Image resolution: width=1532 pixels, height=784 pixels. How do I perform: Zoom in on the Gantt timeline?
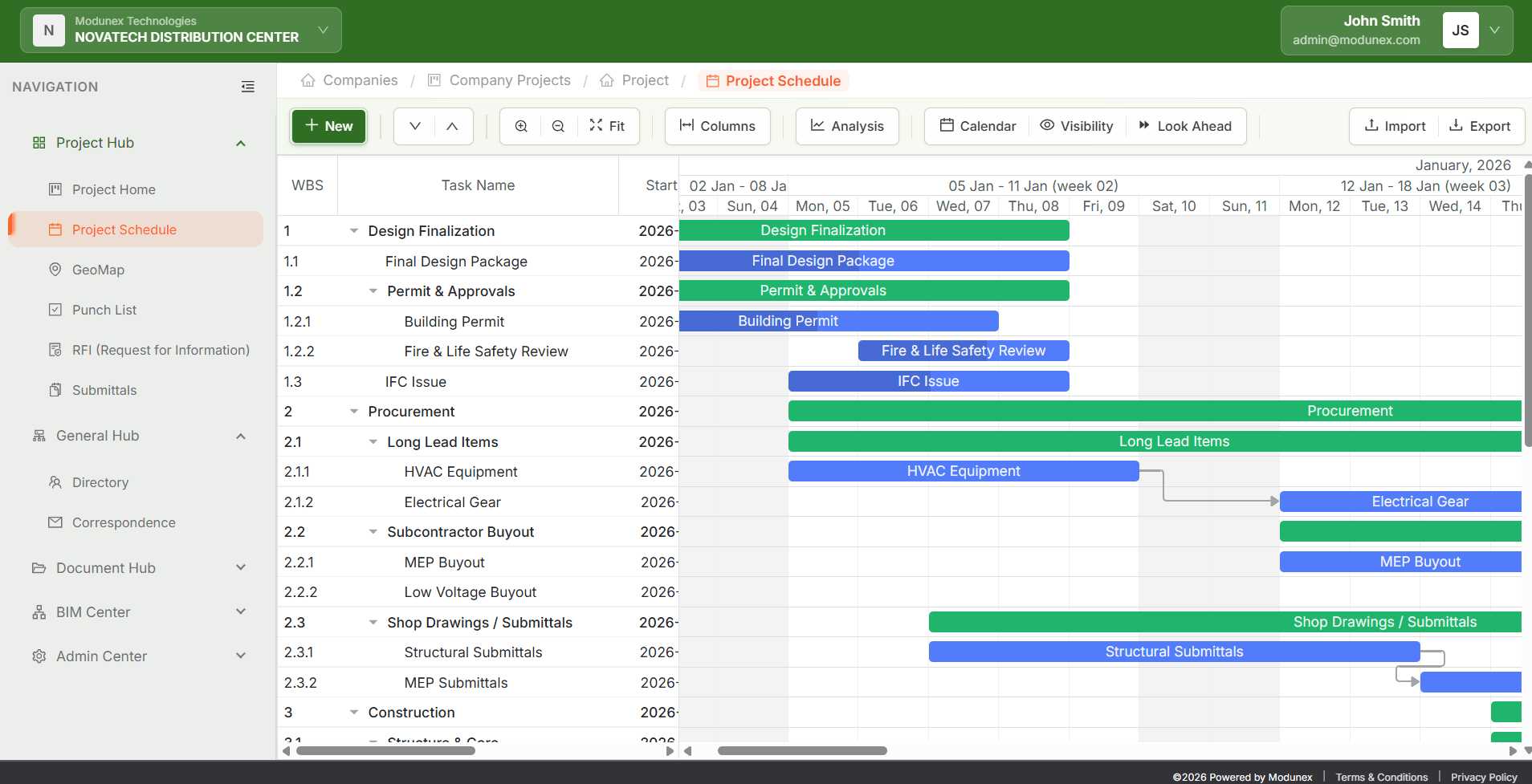[520, 126]
